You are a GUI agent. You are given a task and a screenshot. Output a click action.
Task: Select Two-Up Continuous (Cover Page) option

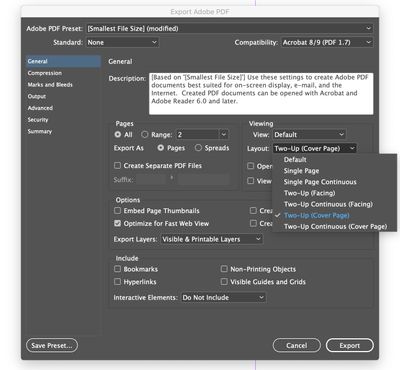pos(334,226)
